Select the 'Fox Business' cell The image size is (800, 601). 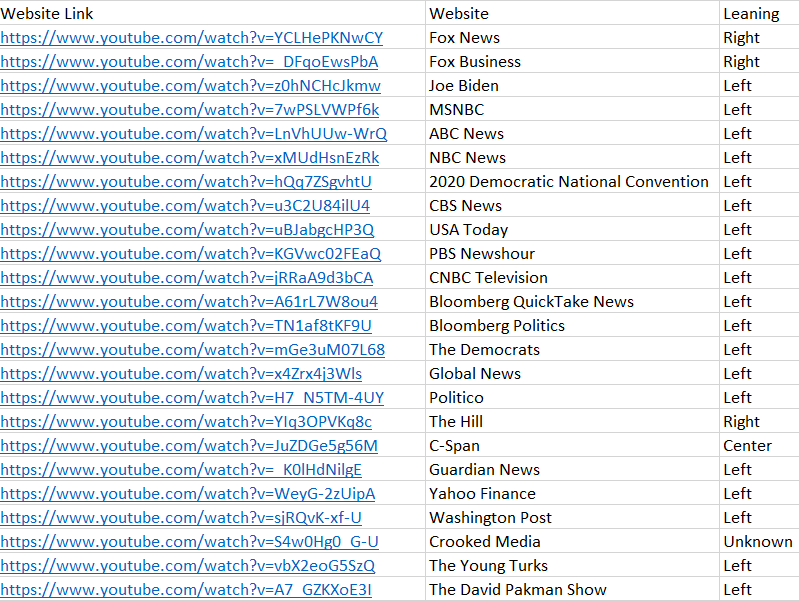(x=572, y=61)
